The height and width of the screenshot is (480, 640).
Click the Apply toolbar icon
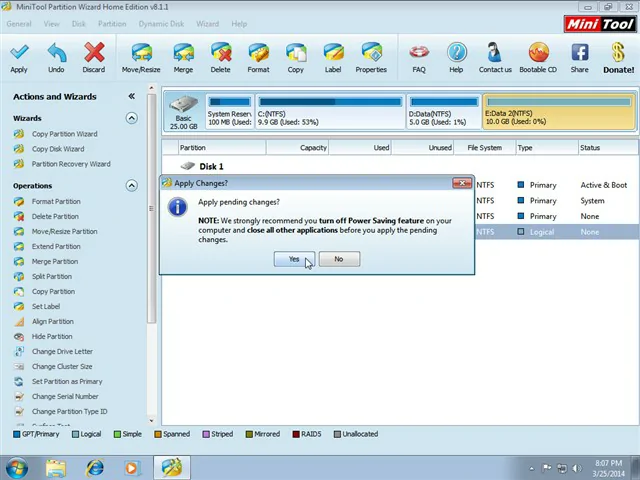pos(19,55)
